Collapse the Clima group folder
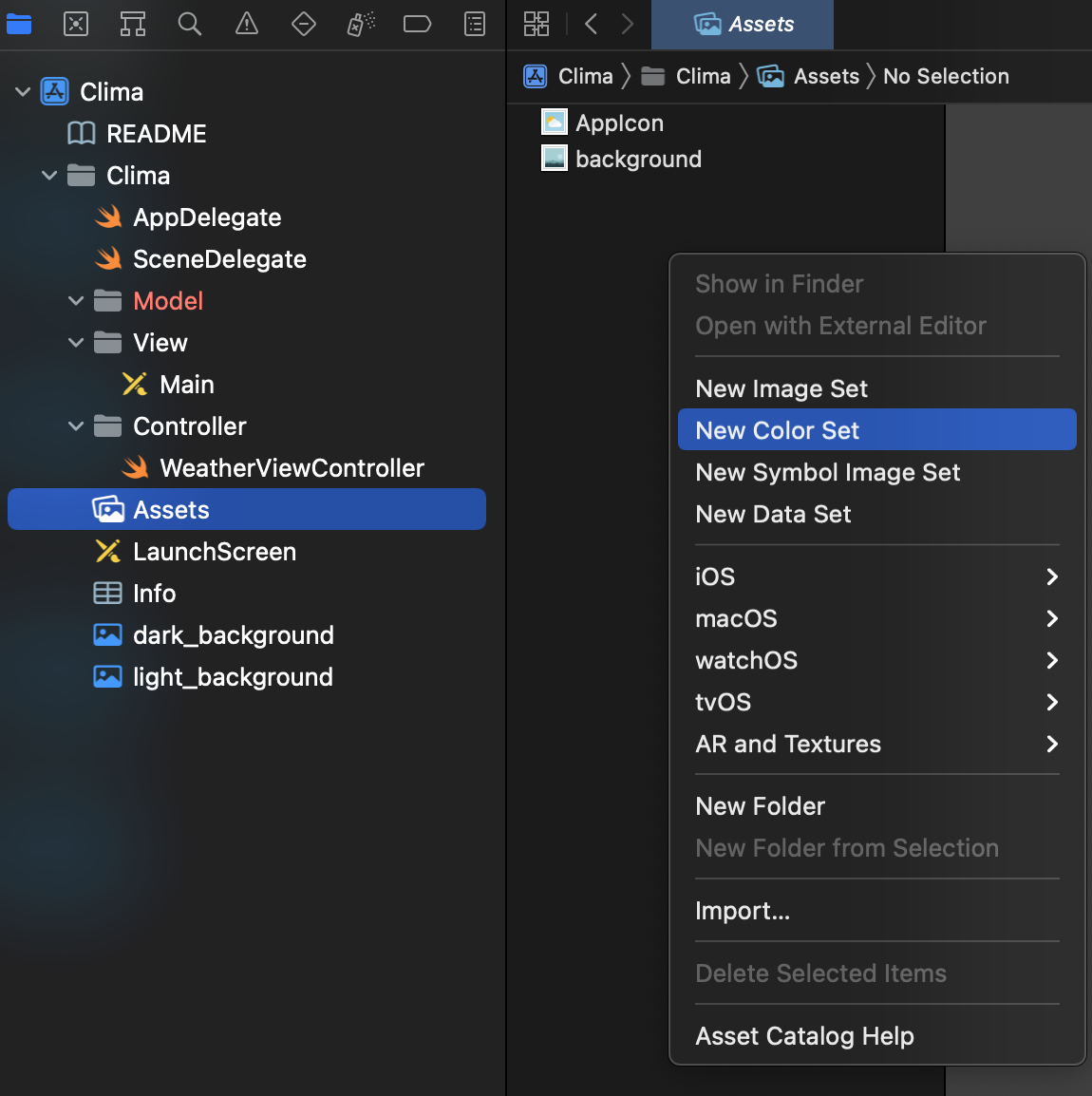 [x=49, y=176]
